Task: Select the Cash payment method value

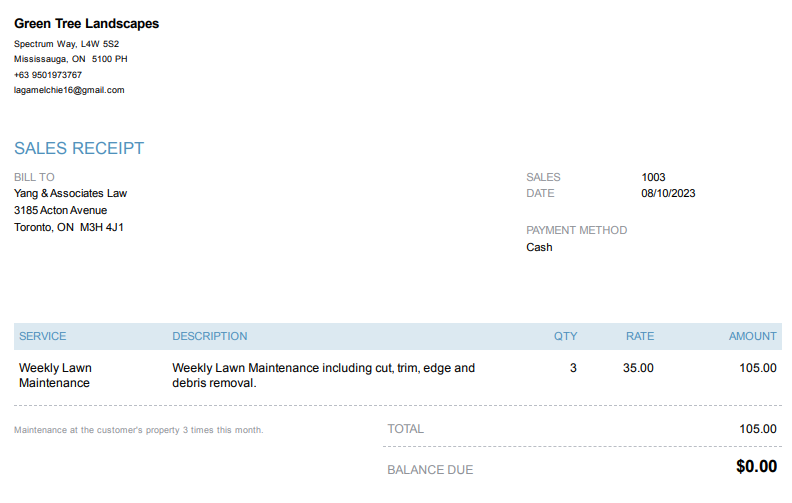Action: [539, 247]
